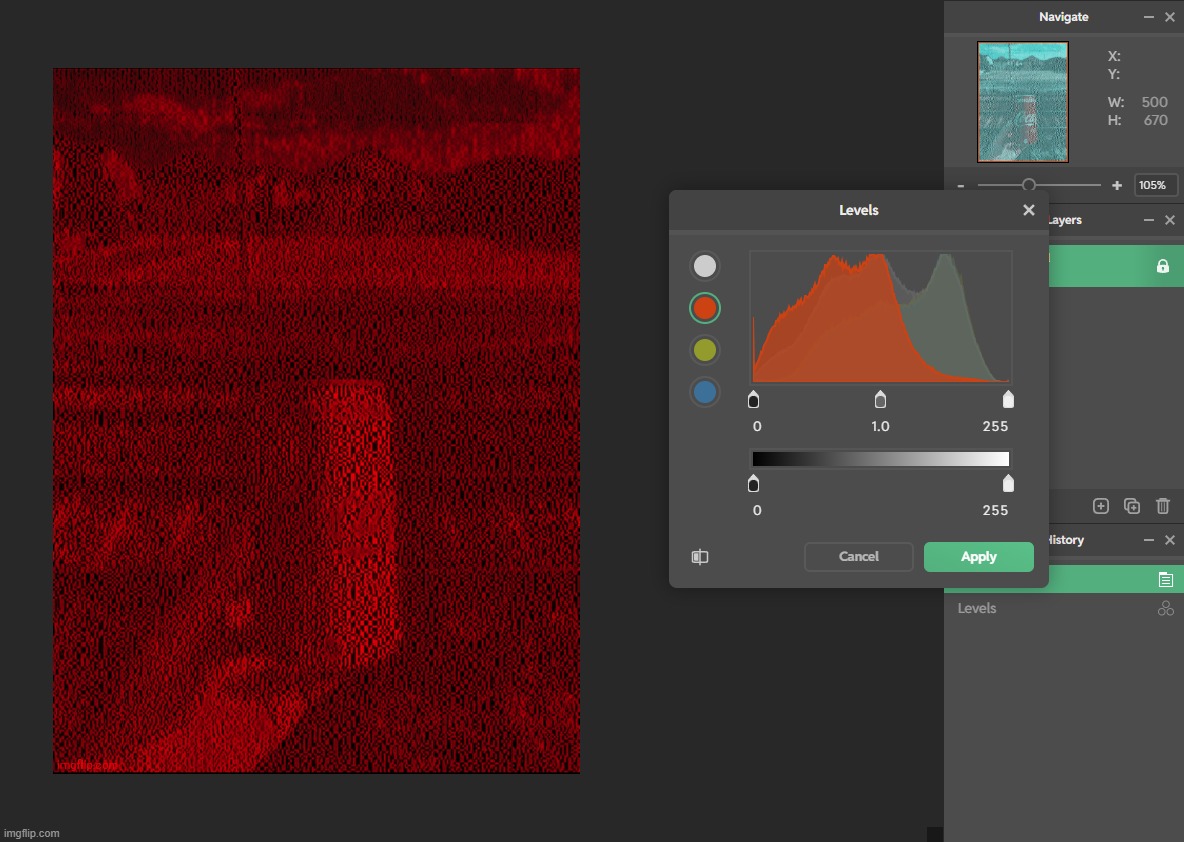This screenshot has width=1184, height=842.
Task: Select the green channel circle
Action: pyautogui.click(x=705, y=350)
